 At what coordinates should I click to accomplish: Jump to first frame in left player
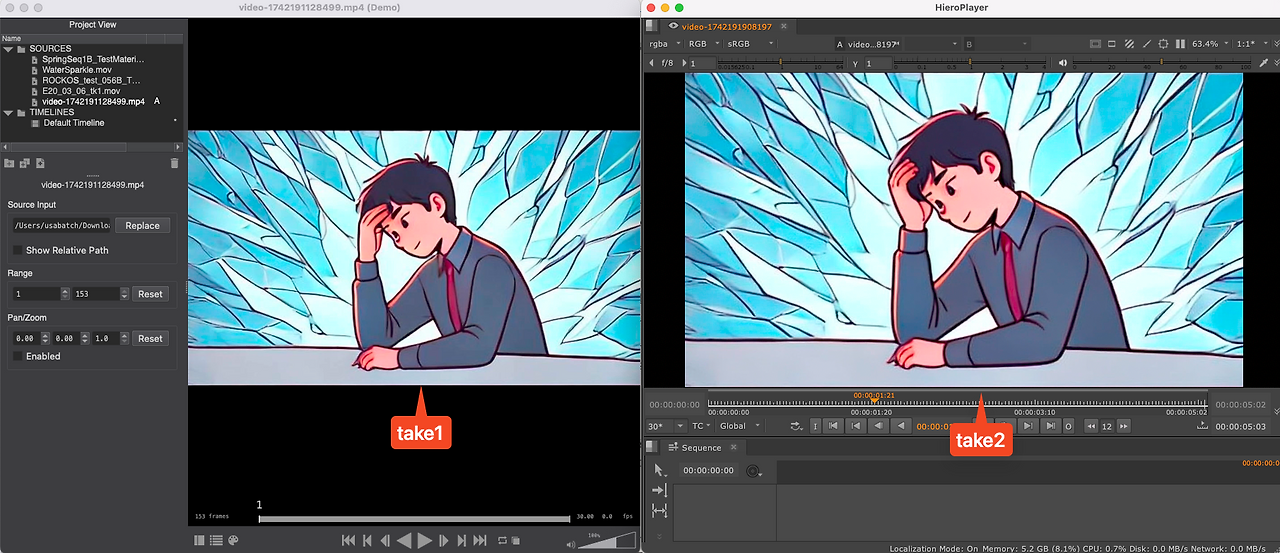click(x=348, y=540)
